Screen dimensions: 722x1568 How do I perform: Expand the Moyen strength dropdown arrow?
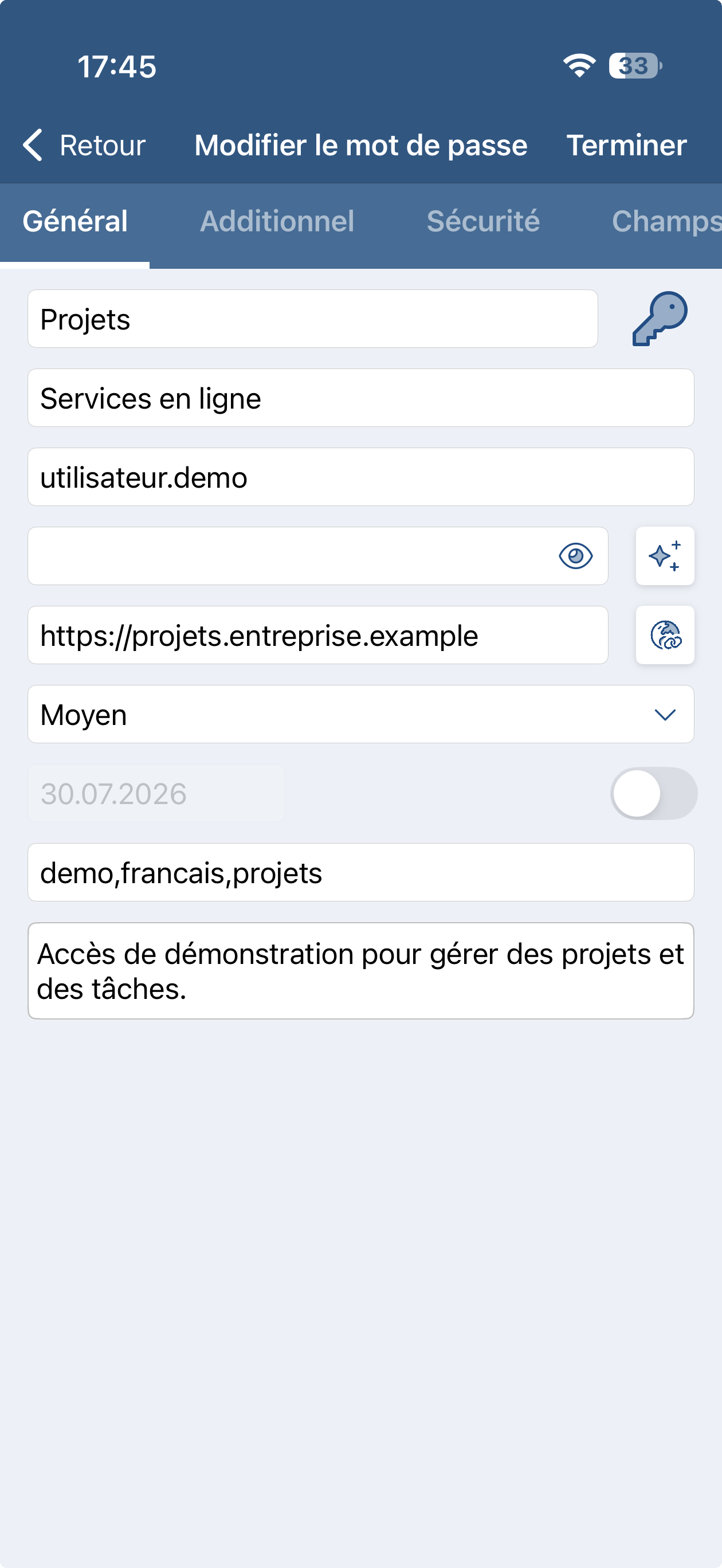tap(665, 715)
